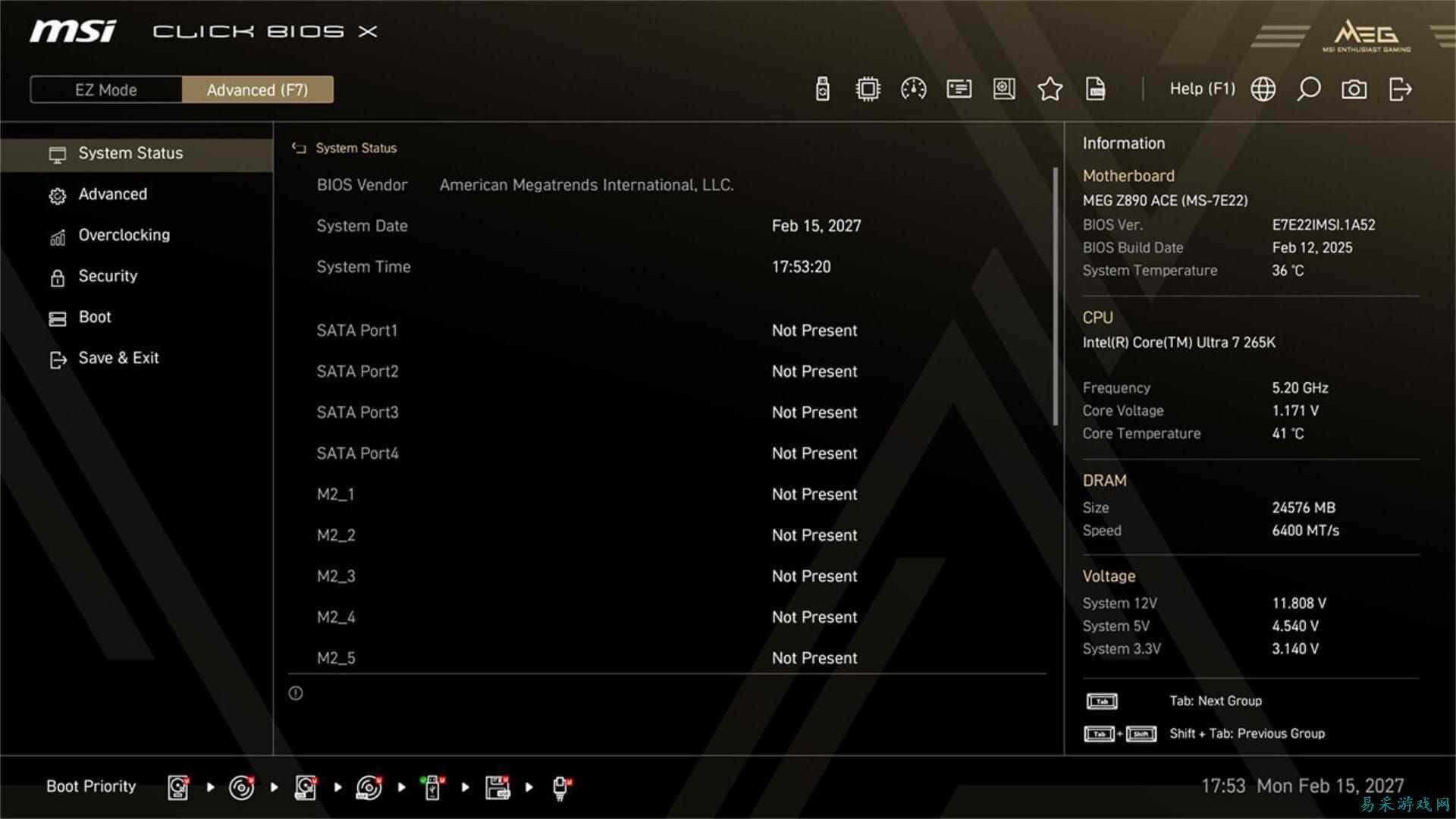
Task: Click Help (F1) button
Action: 1202,89
